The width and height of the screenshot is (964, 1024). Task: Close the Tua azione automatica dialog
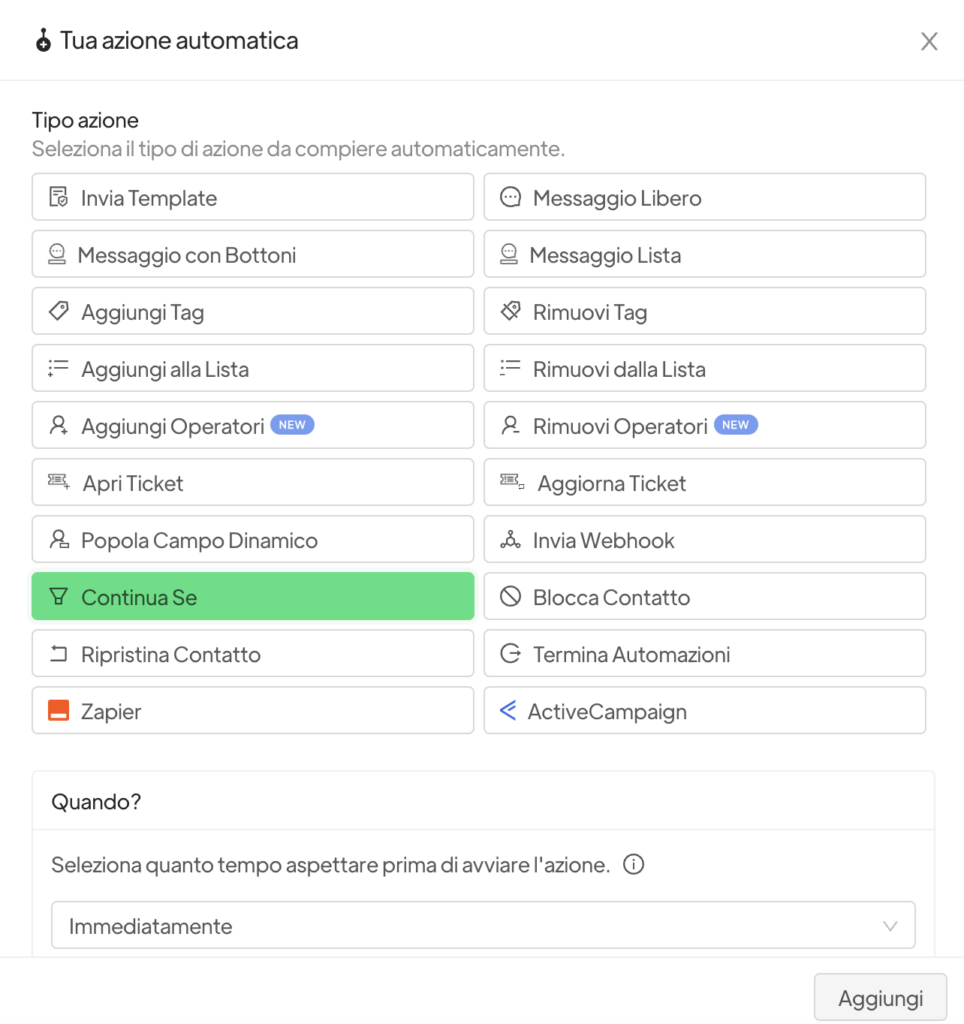pos(929,41)
